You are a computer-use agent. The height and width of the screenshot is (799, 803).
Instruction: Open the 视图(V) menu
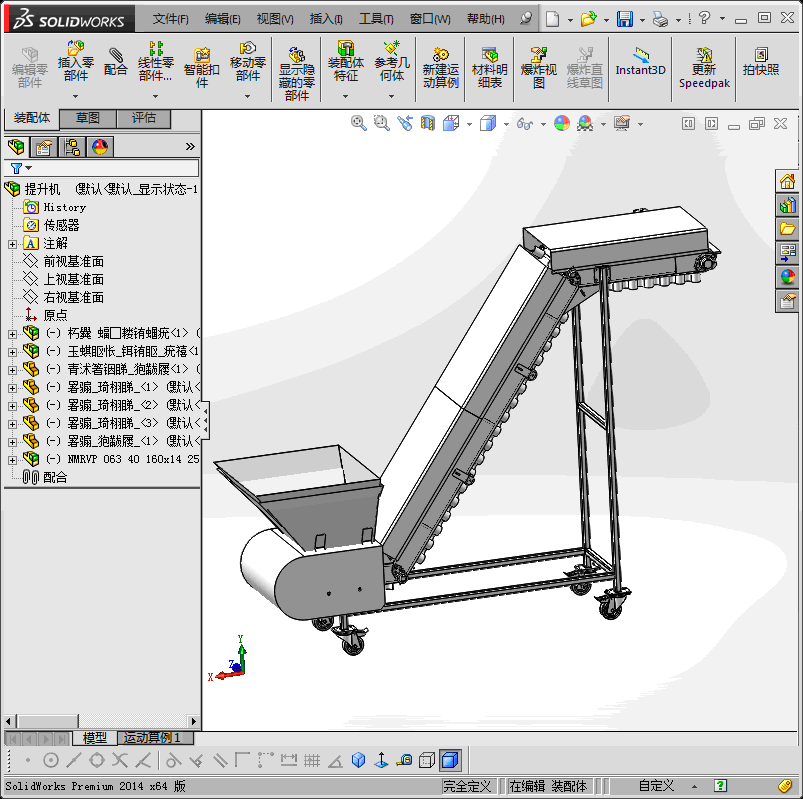point(275,19)
